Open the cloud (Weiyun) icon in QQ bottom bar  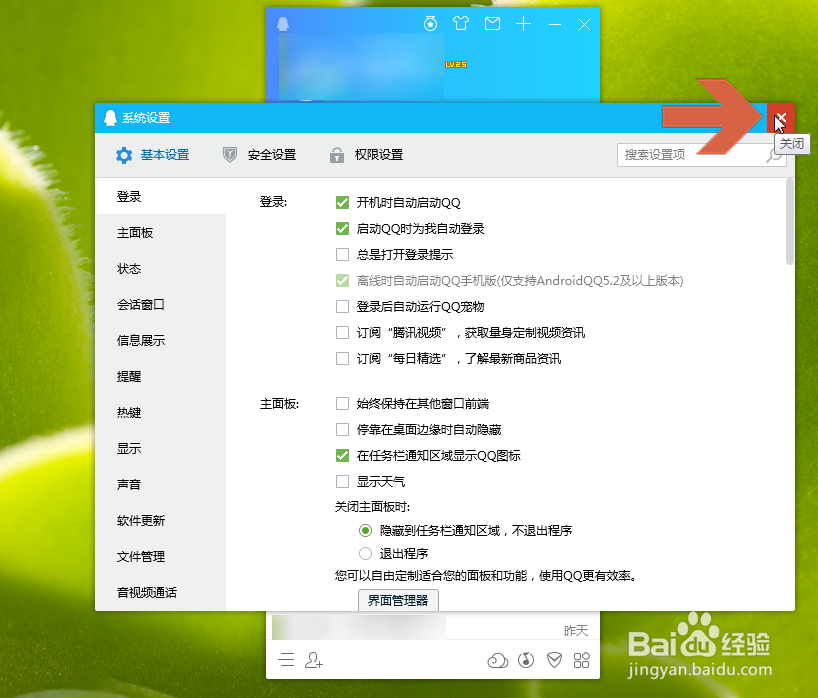[498, 660]
